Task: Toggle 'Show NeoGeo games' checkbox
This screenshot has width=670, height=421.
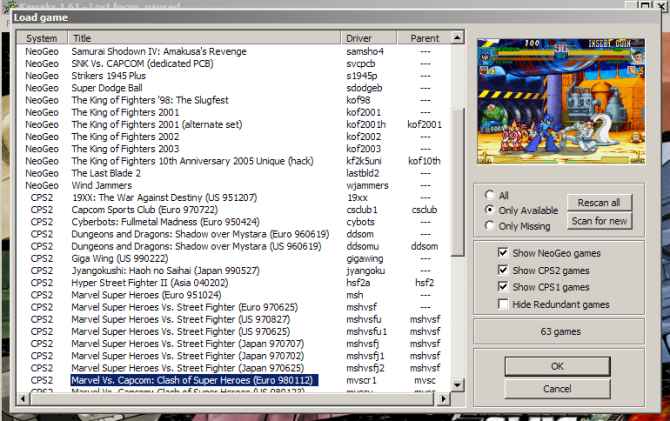Action: [x=503, y=254]
